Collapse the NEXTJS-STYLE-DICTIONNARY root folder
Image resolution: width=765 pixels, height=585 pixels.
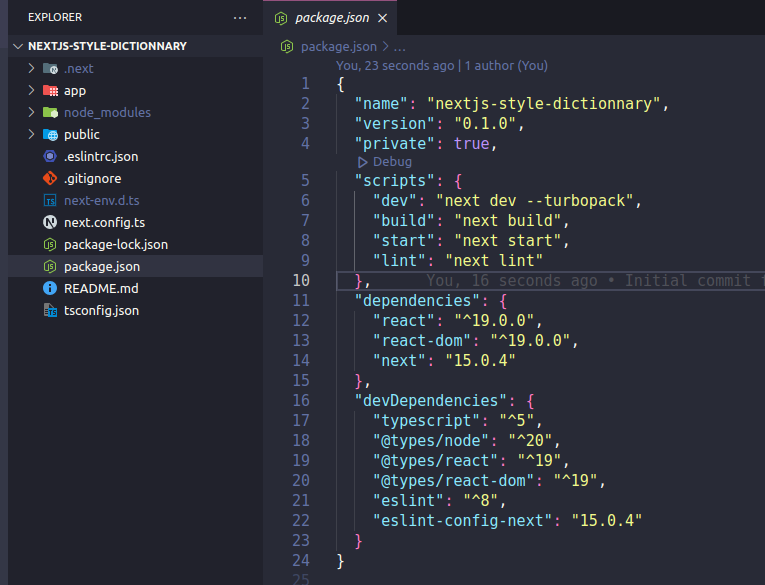click(18, 46)
